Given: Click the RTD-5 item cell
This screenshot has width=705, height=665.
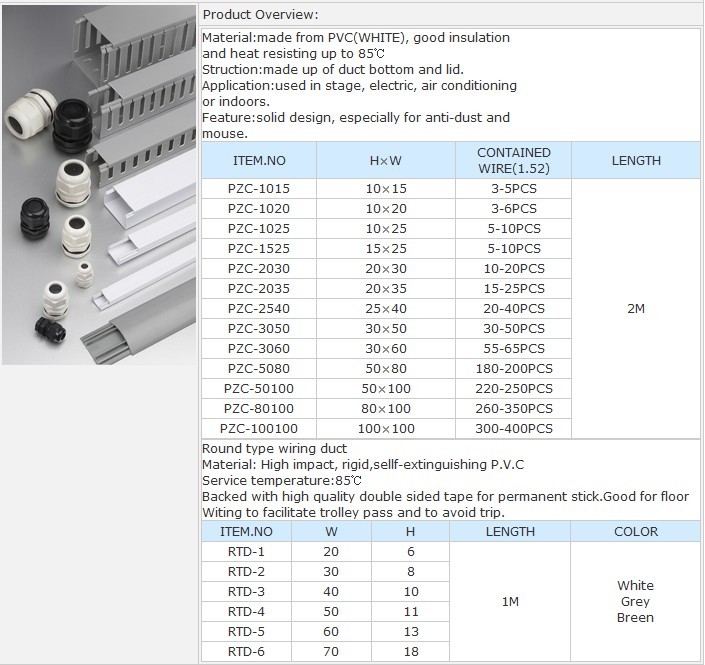Looking at the screenshot, I should [246, 632].
